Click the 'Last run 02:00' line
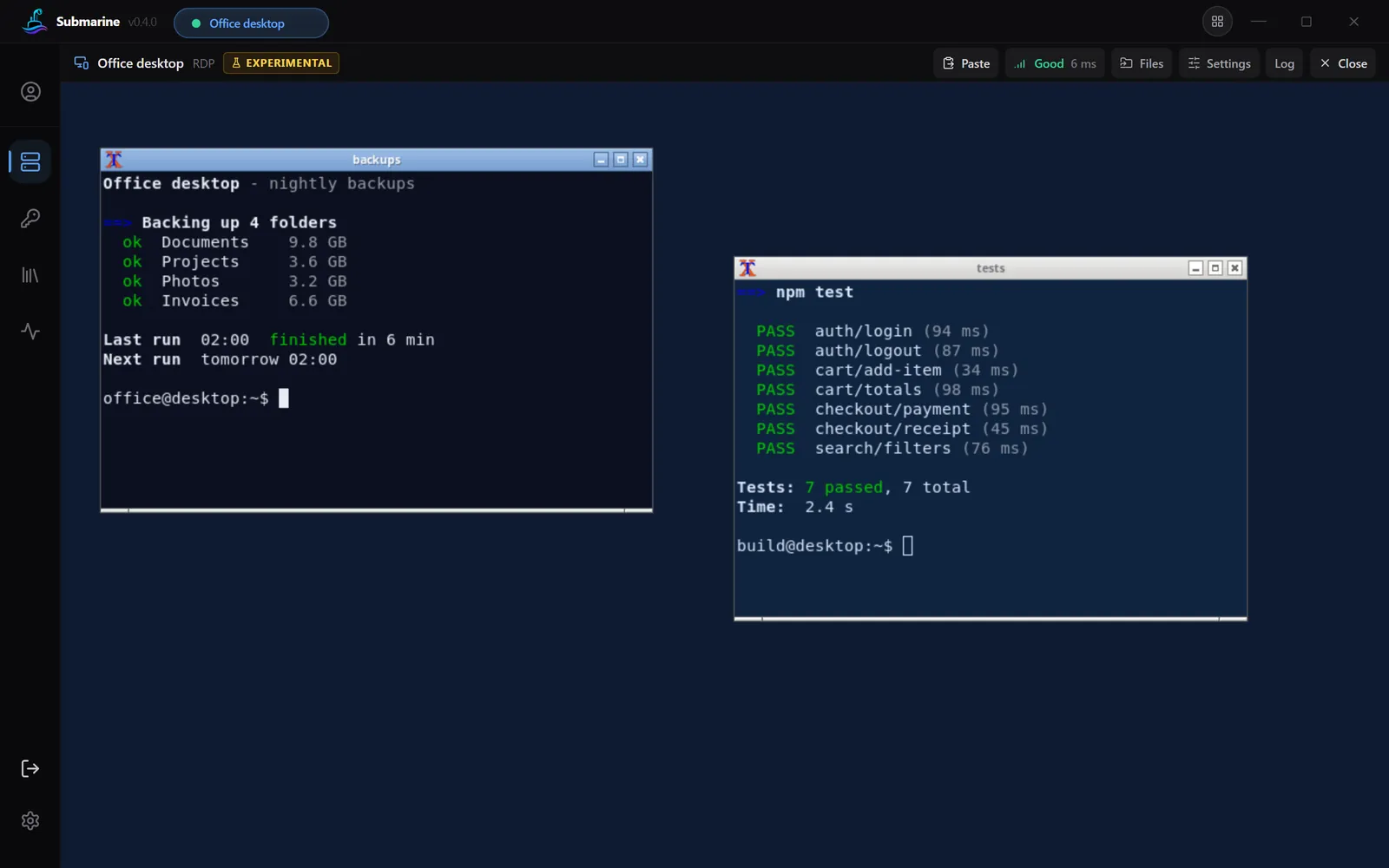This screenshot has width=1389, height=868. coord(269,339)
